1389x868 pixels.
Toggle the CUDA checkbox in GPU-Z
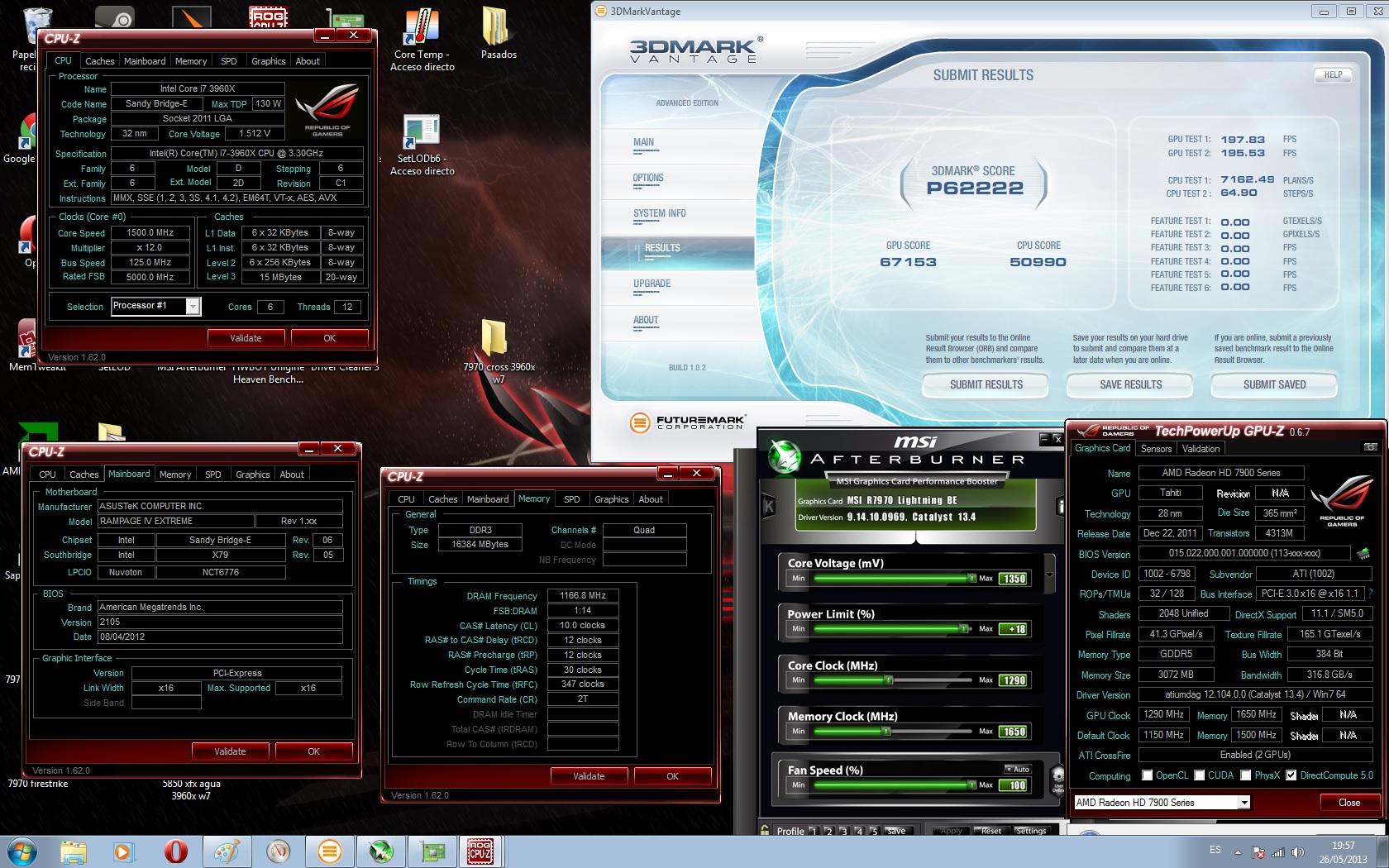pos(1198,775)
